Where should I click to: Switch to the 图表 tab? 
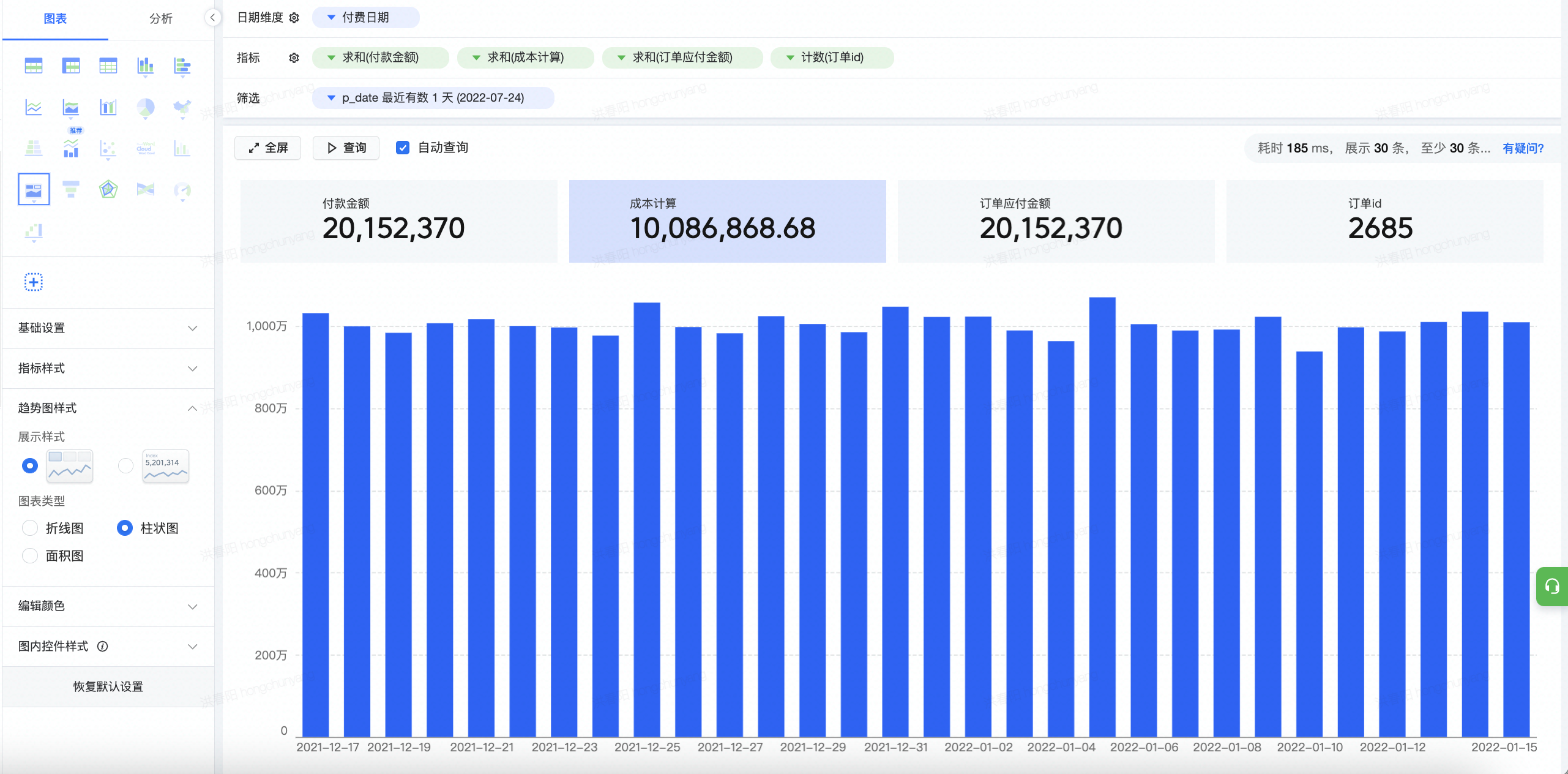tap(55, 19)
